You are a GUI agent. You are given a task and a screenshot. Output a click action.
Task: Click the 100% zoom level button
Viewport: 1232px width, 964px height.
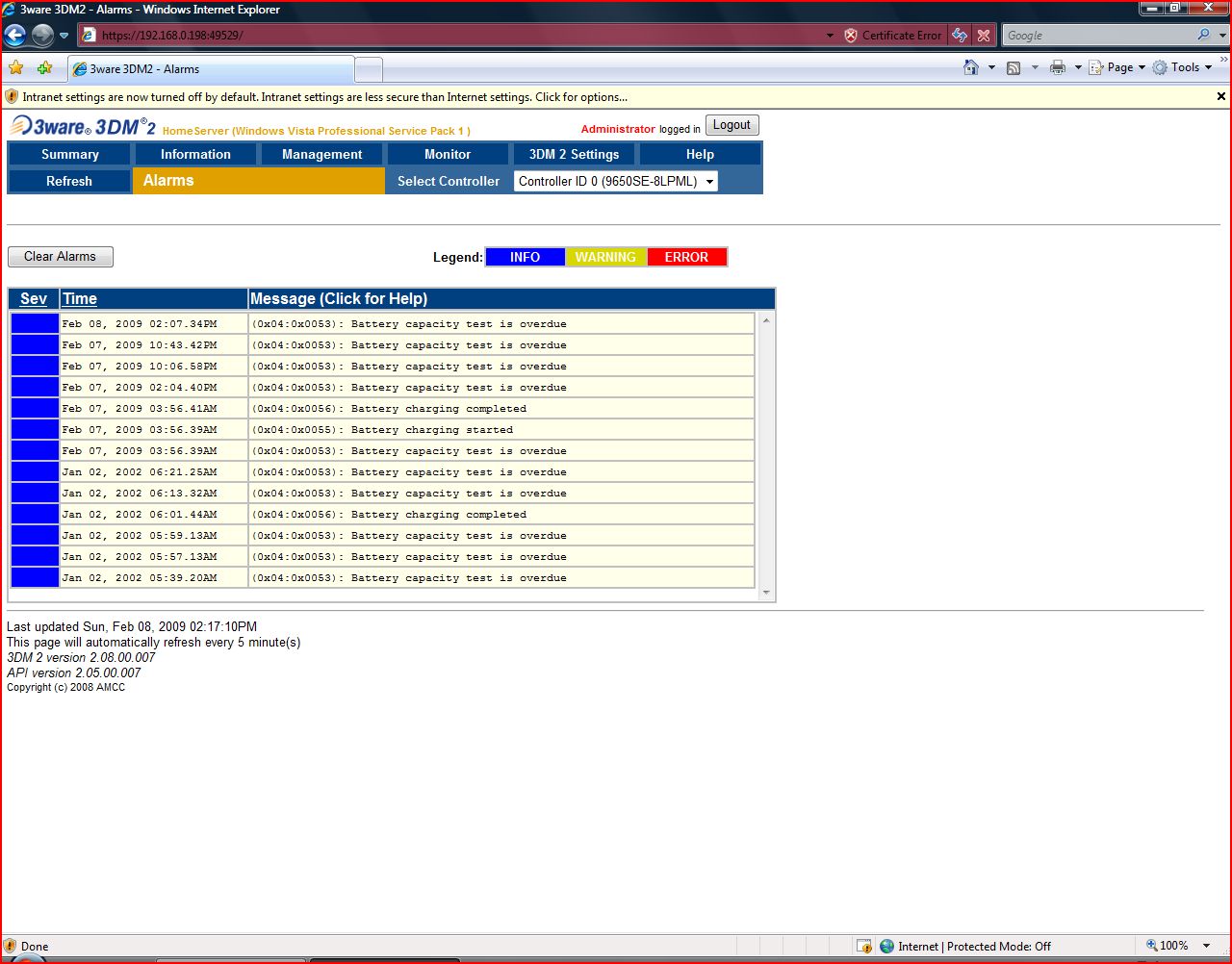1167,946
